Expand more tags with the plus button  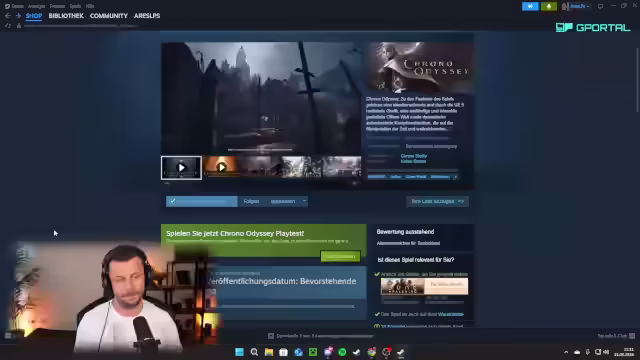(456, 177)
